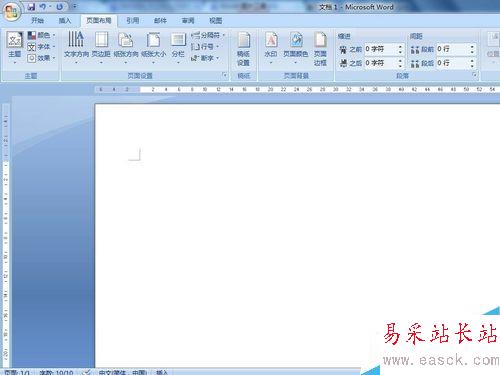Open the 引用 tab
The width and height of the screenshot is (500, 375).
coord(132,21)
